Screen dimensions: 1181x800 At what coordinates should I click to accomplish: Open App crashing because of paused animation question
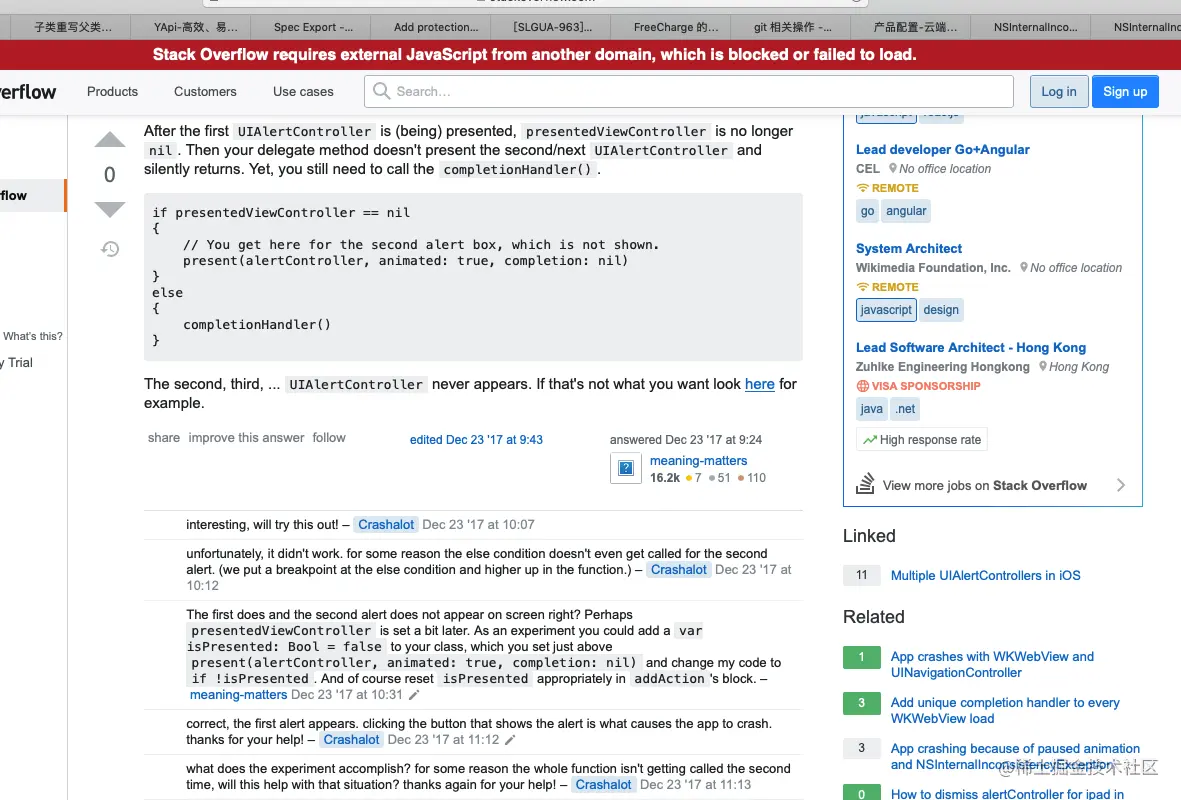1015,756
